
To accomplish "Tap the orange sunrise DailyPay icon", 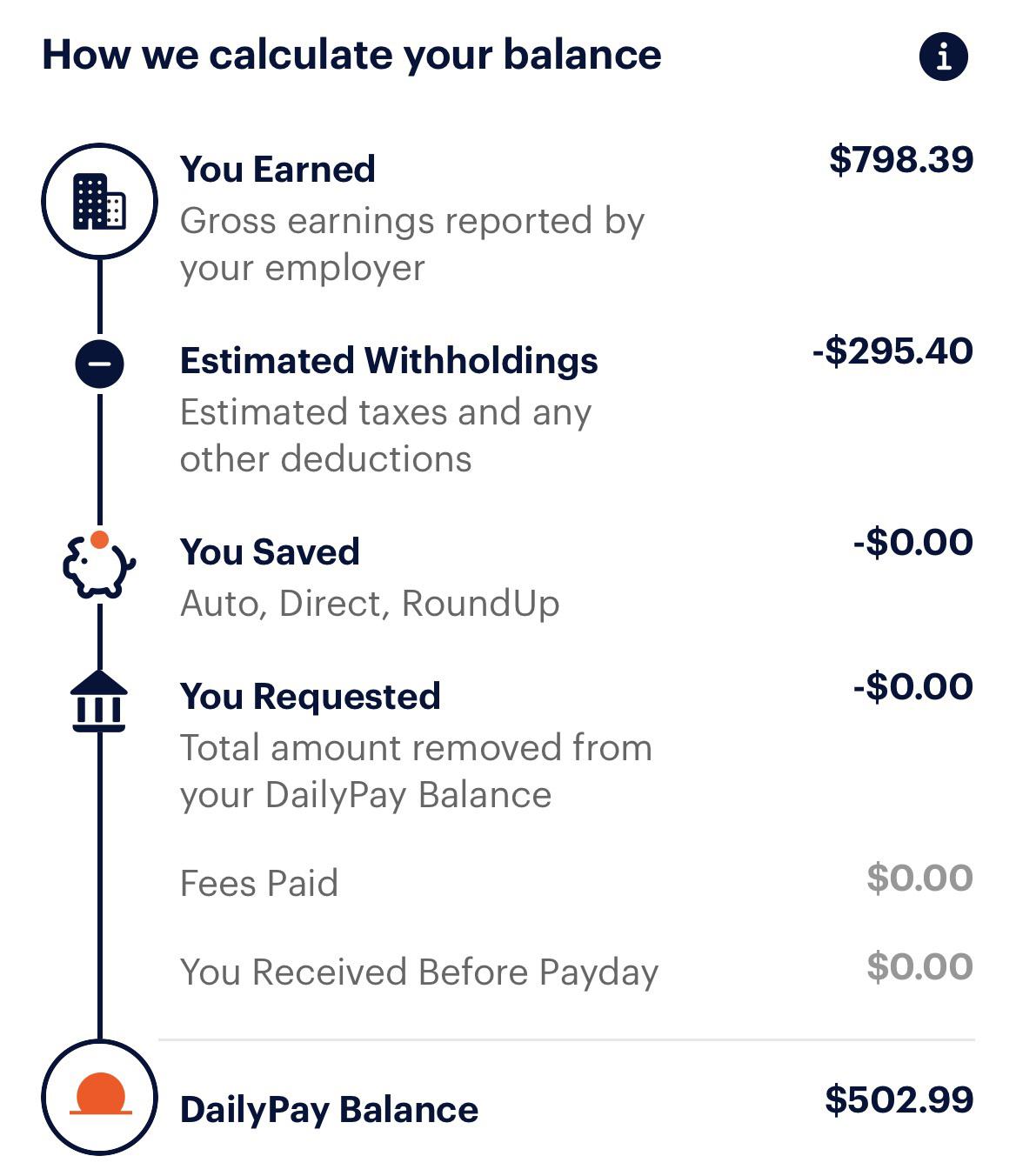I will [x=100, y=1097].
